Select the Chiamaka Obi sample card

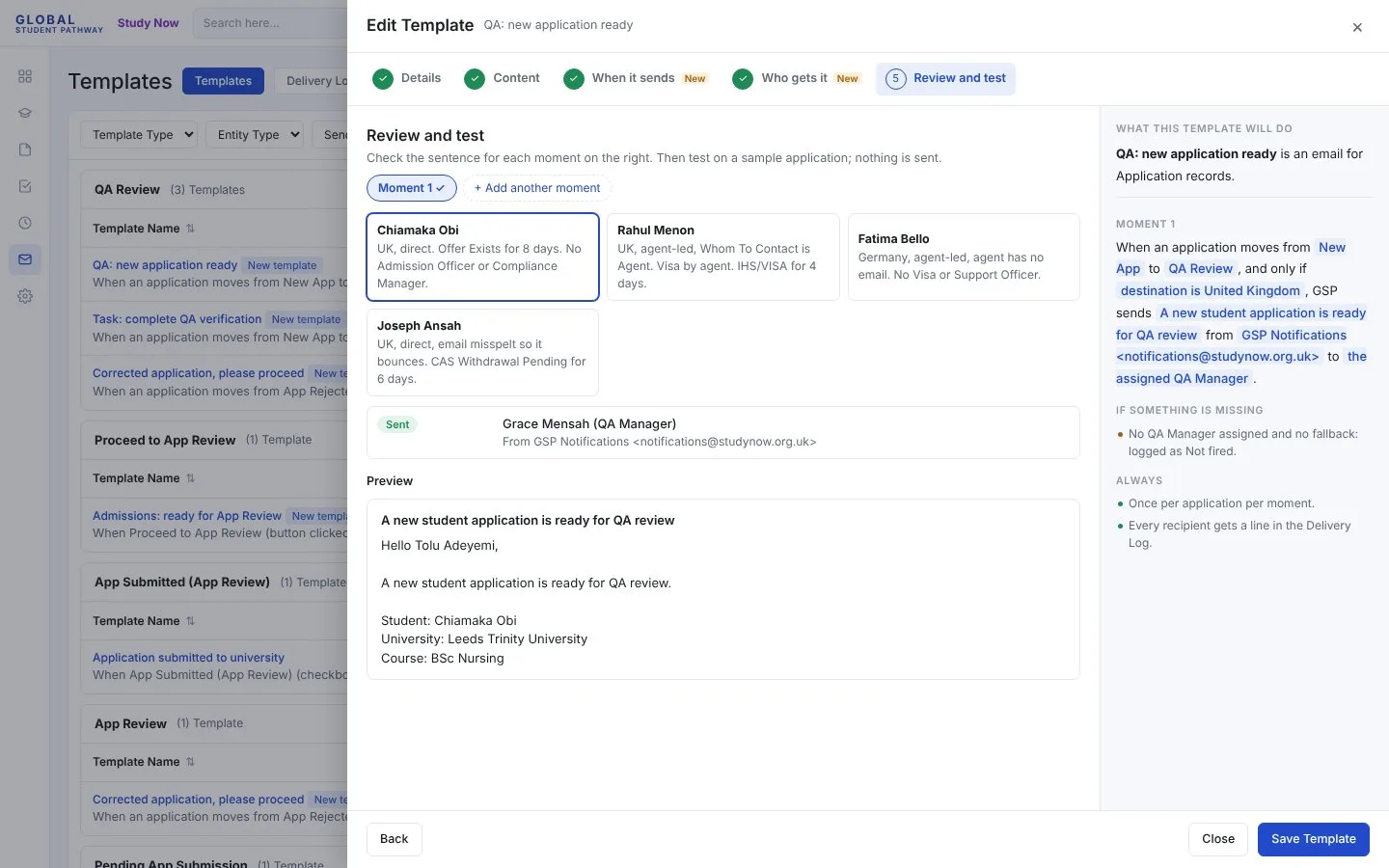coord(482,257)
